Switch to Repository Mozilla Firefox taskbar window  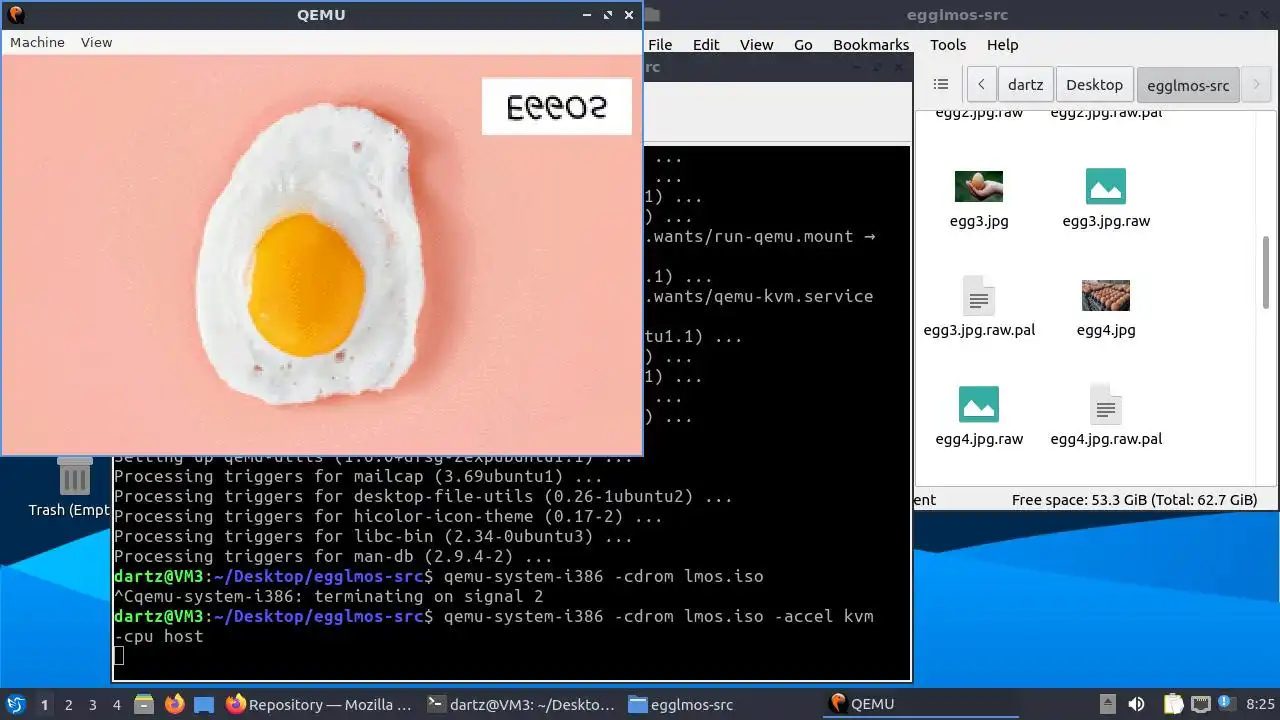(320, 704)
